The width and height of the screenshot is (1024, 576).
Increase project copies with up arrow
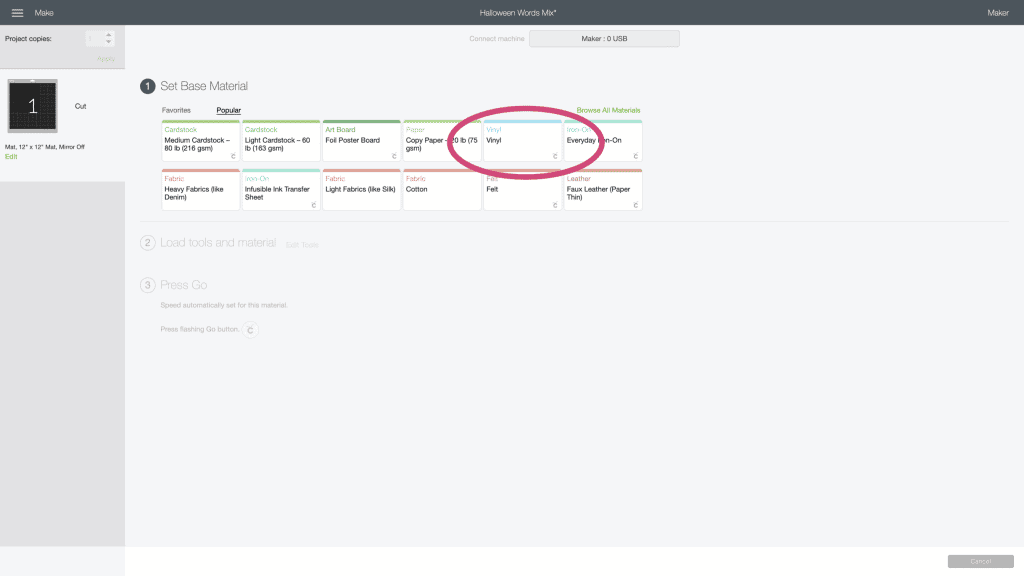[108, 35]
